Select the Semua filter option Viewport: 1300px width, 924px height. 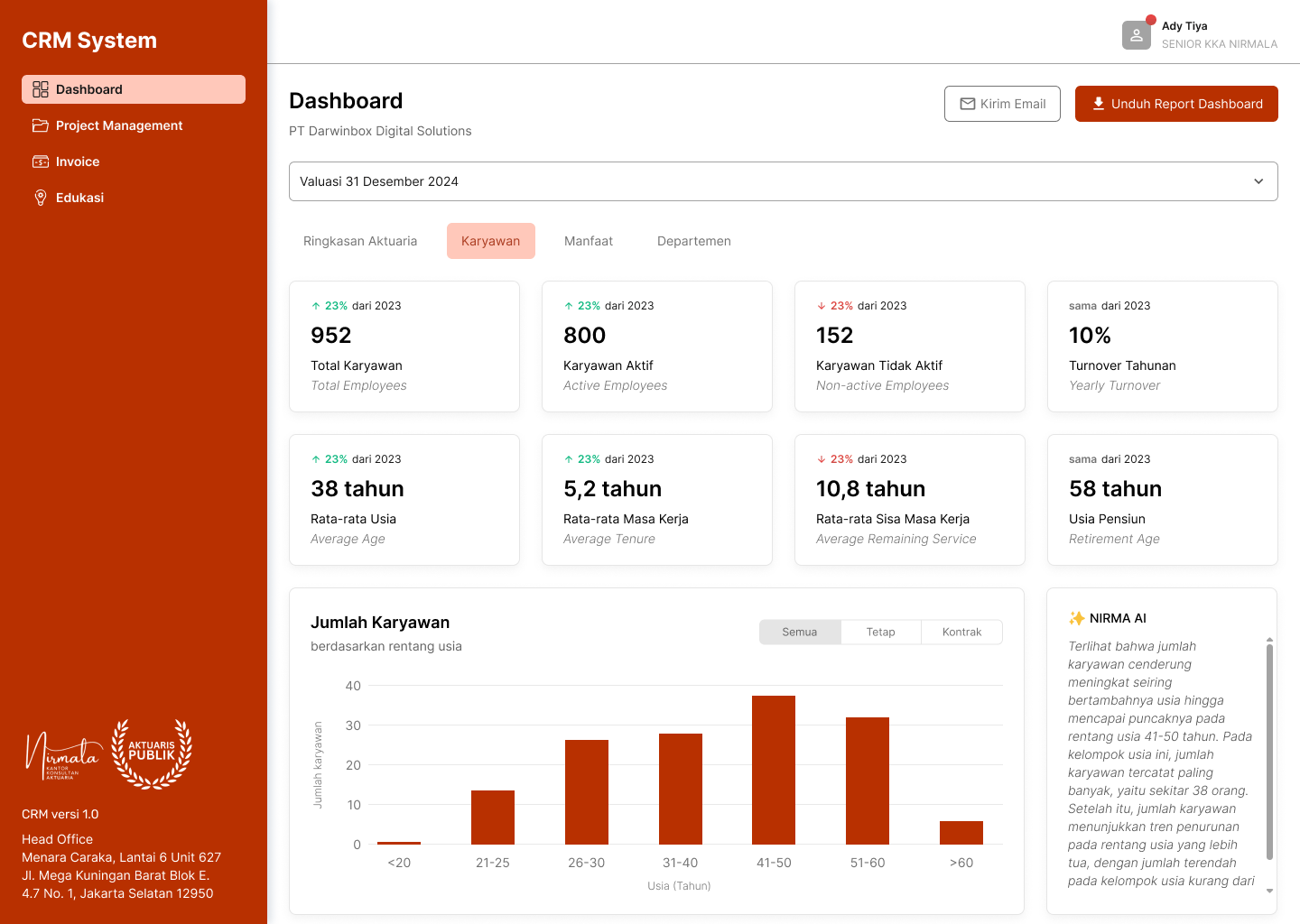(799, 632)
